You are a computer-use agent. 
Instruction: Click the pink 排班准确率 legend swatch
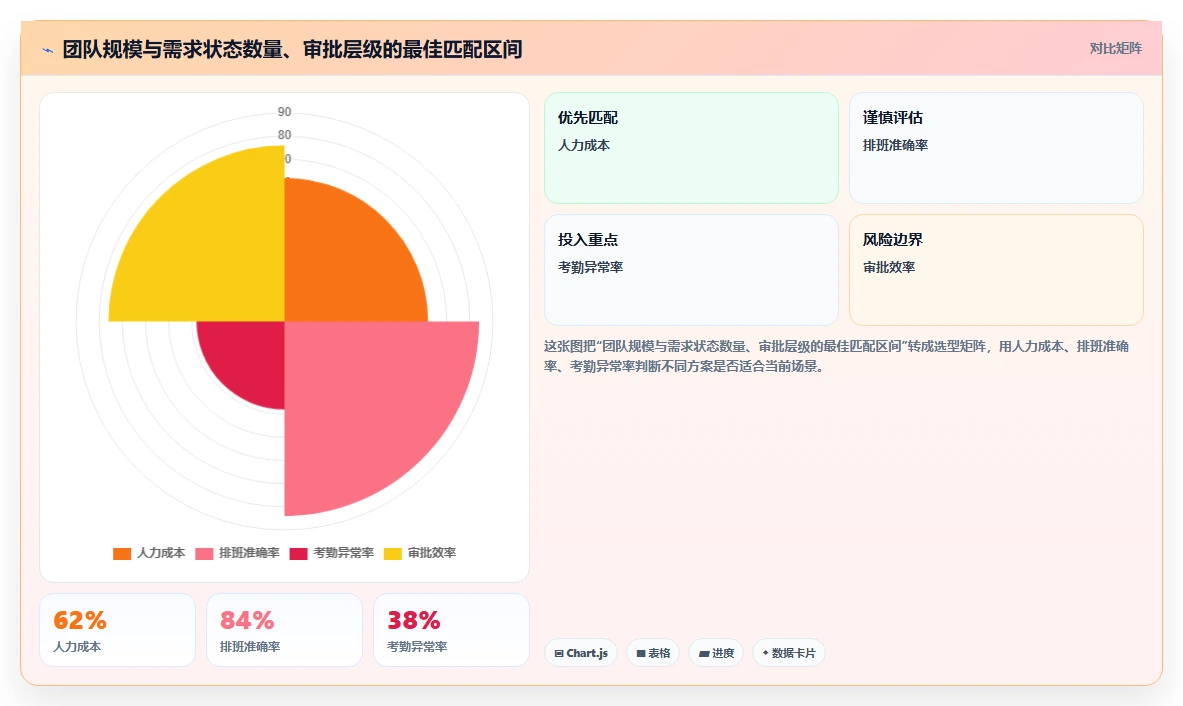click(x=204, y=554)
